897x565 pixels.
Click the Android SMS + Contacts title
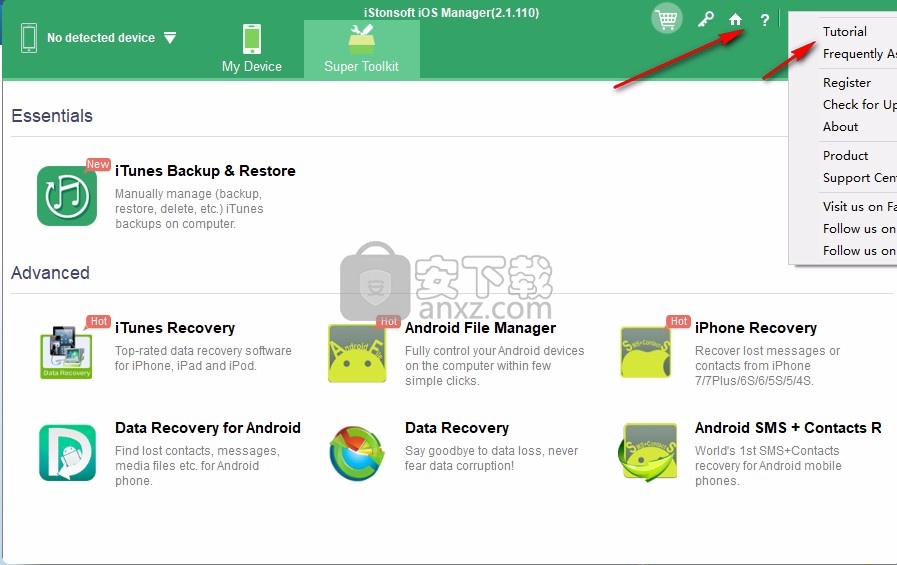[x=788, y=428]
